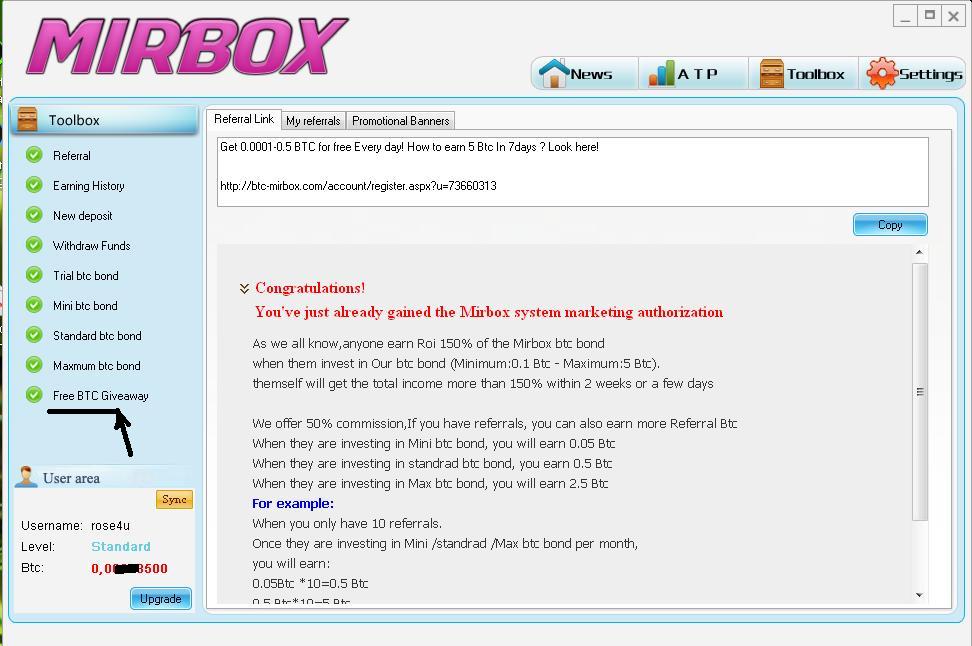Open the News section label
This screenshot has height=646, width=972.
point(591,74)
